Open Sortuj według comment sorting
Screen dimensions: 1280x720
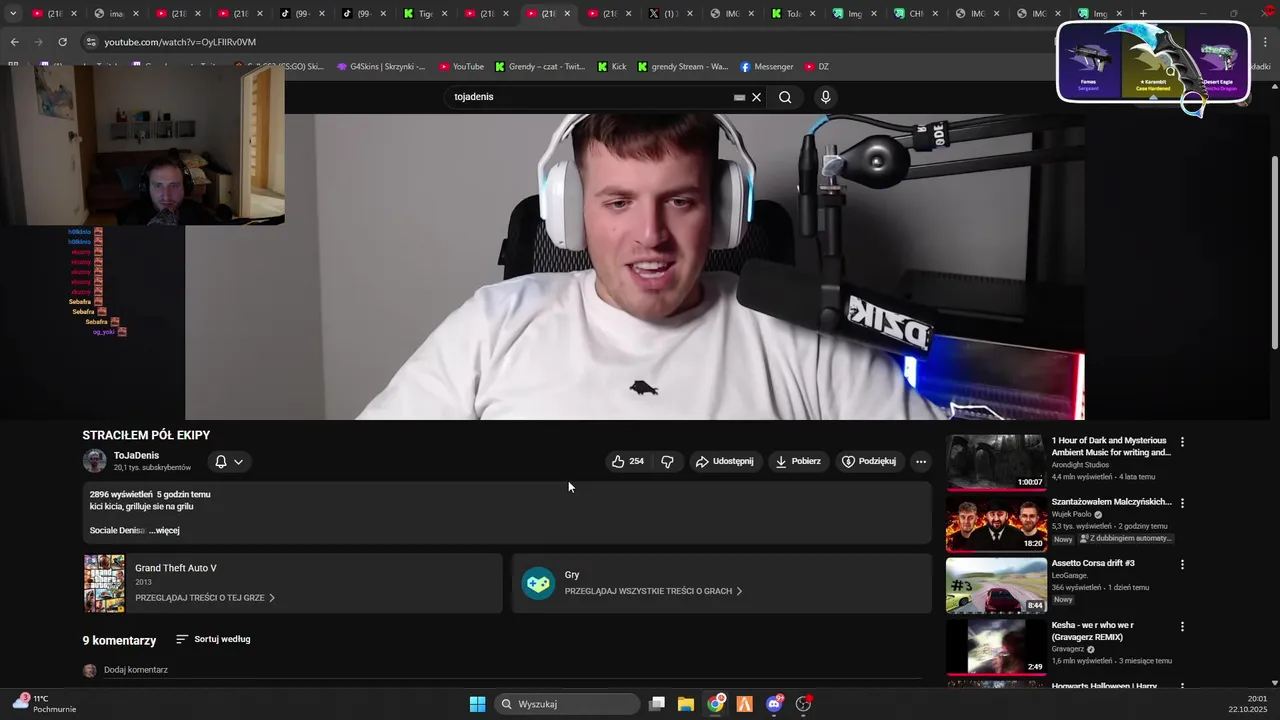pyautogui.click(x=213, y=639)
